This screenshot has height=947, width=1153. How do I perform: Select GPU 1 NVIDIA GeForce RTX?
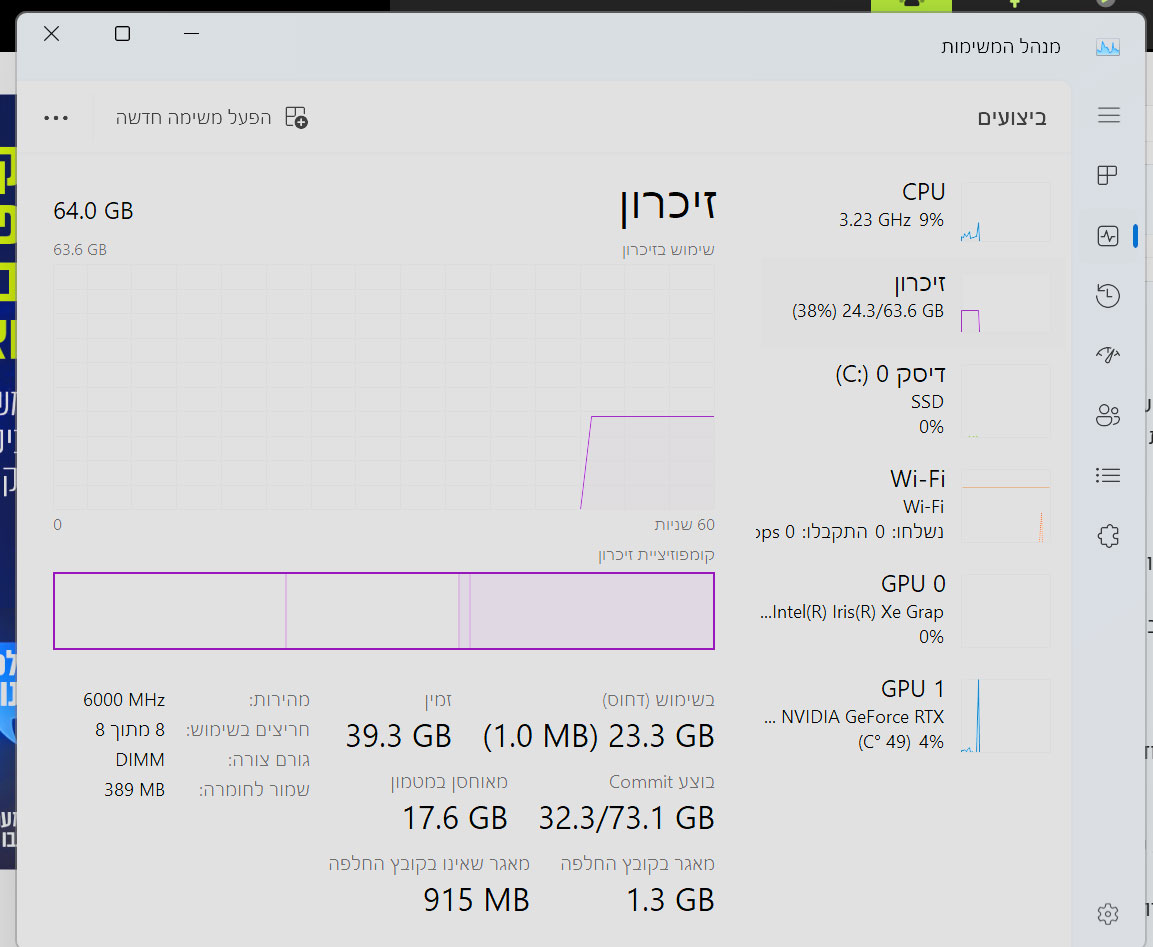click(x=906, y=715)
